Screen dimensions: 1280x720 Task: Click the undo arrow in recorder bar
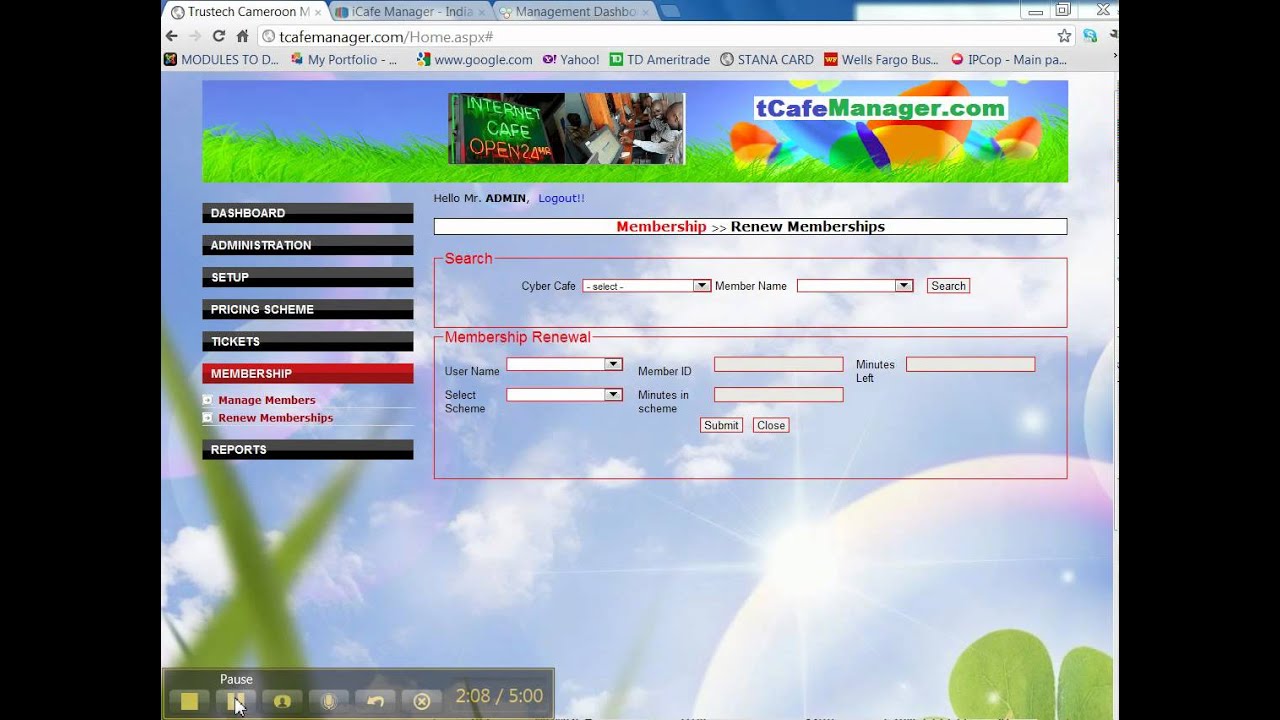(375, 701)
